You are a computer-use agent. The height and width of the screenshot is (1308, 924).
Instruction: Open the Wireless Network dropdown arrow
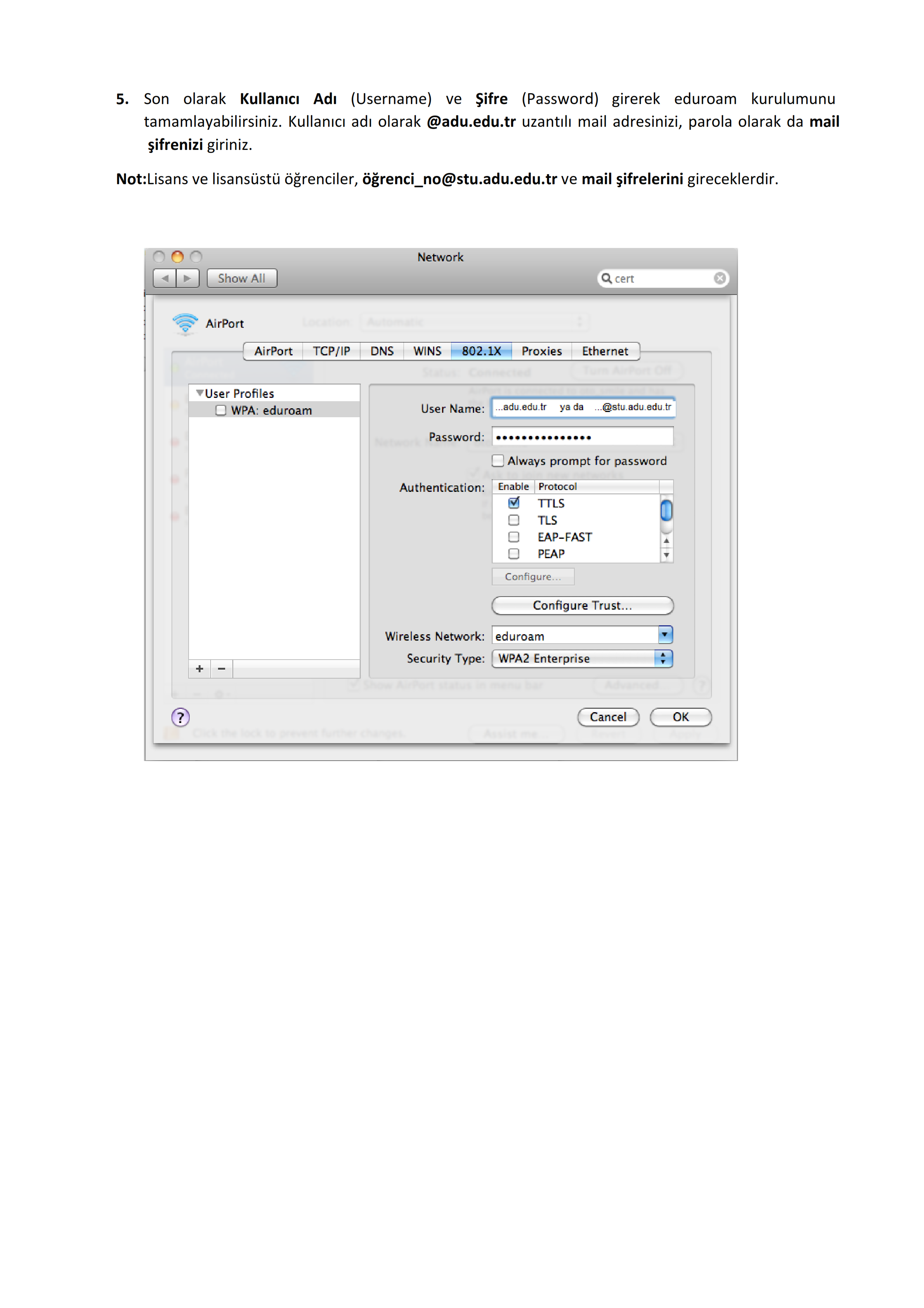click(665, 635)
